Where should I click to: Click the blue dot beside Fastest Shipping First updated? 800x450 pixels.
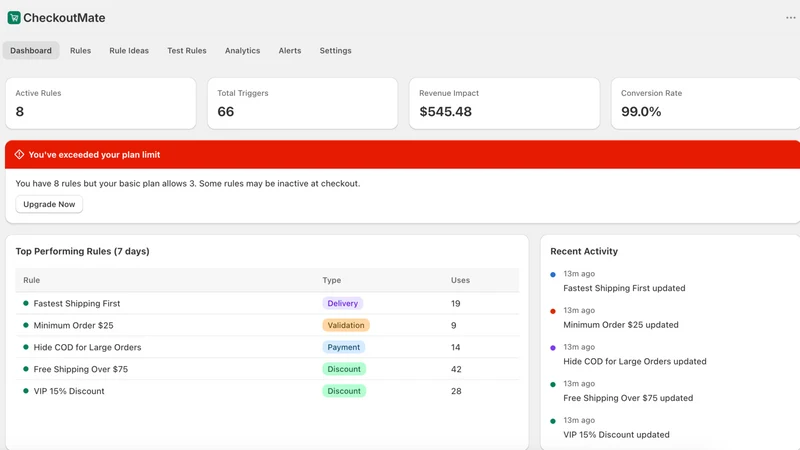click(x=553, y=274)
